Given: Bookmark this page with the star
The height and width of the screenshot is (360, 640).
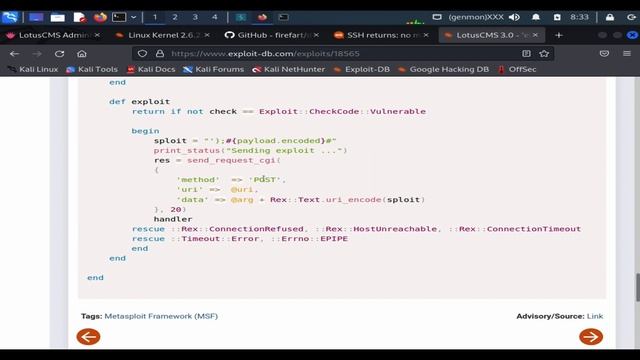Looking at the screenshot, I should click(x=544, y=53).
